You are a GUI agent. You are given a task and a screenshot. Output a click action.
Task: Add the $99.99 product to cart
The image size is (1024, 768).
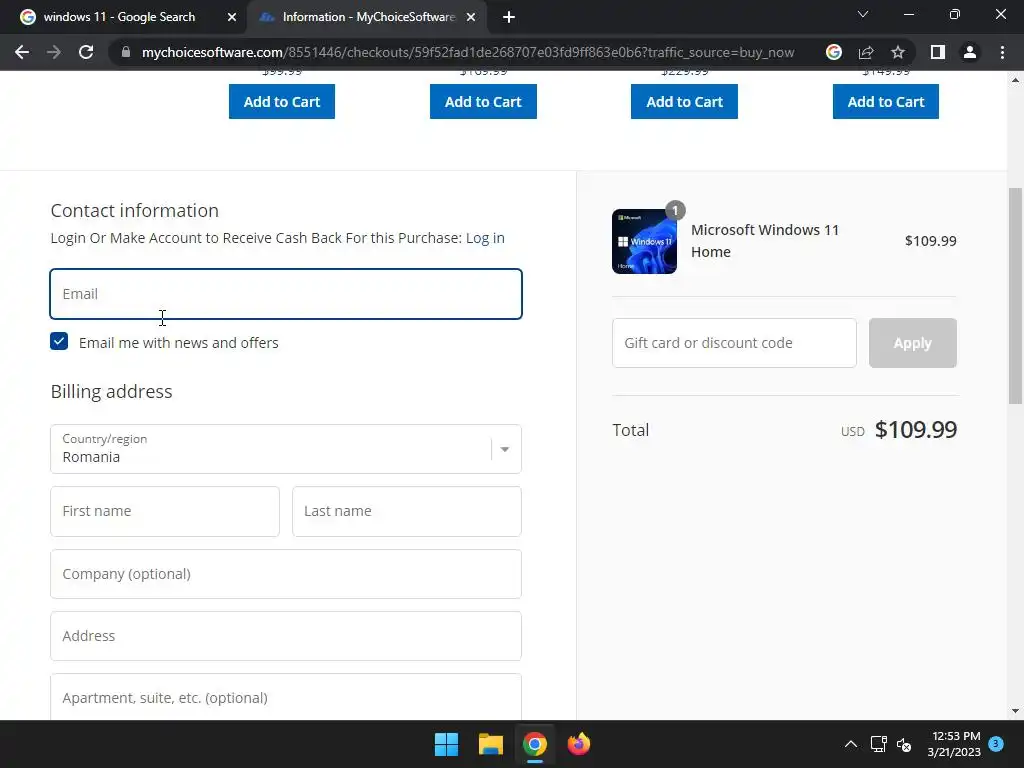tap(281, 101)
